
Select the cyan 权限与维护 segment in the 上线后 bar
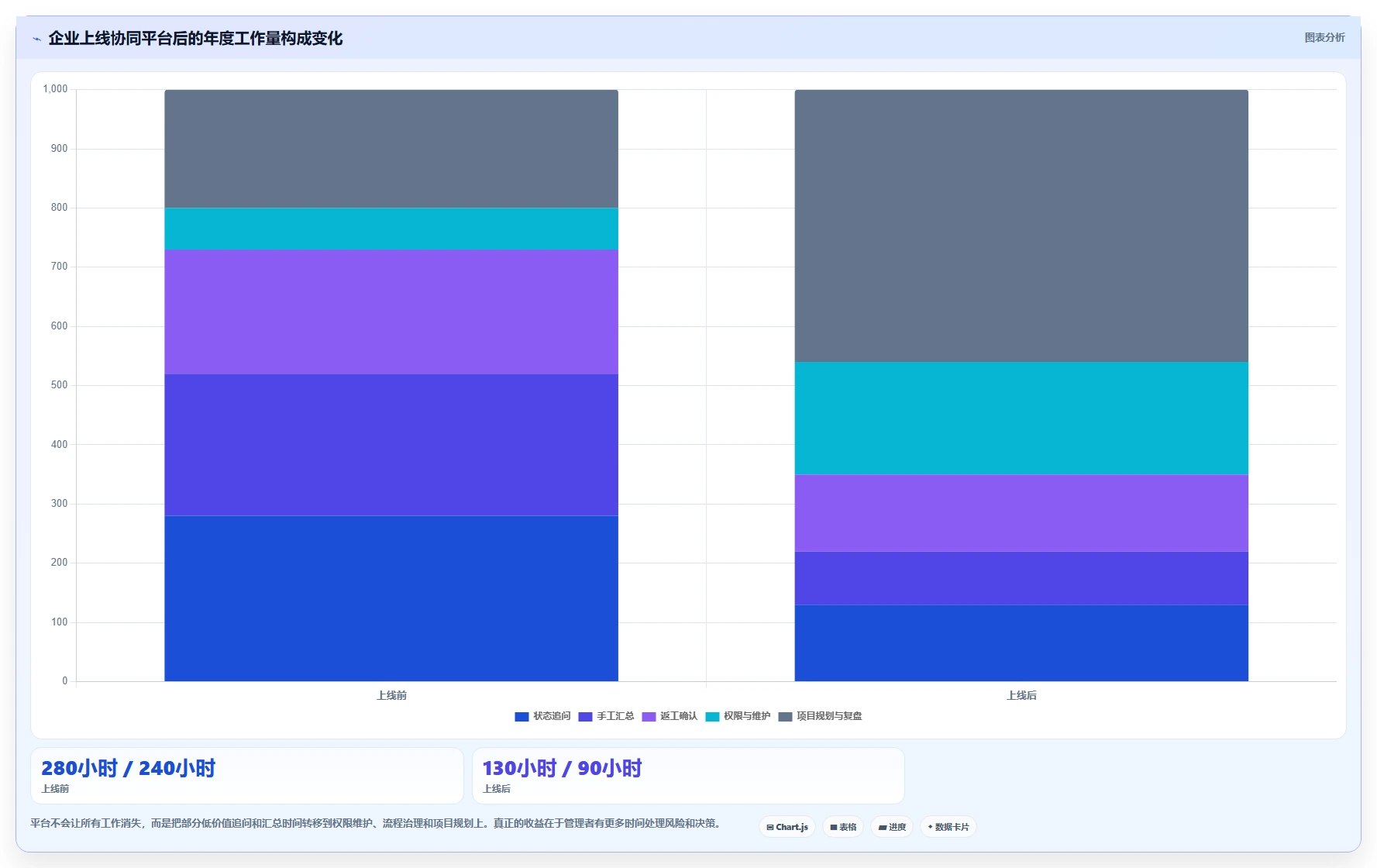[1021, 418]
